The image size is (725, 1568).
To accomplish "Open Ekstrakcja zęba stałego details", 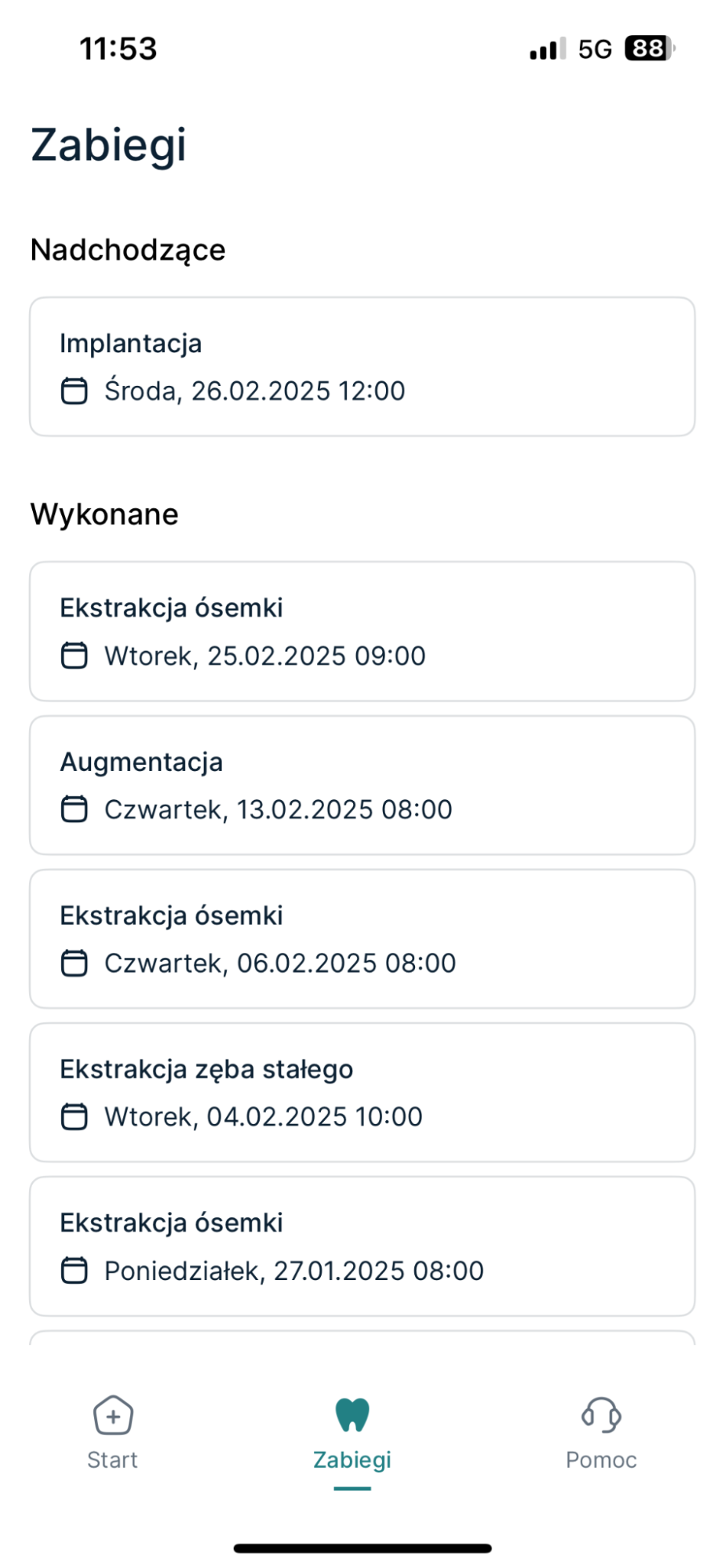I will [362, 1093].
